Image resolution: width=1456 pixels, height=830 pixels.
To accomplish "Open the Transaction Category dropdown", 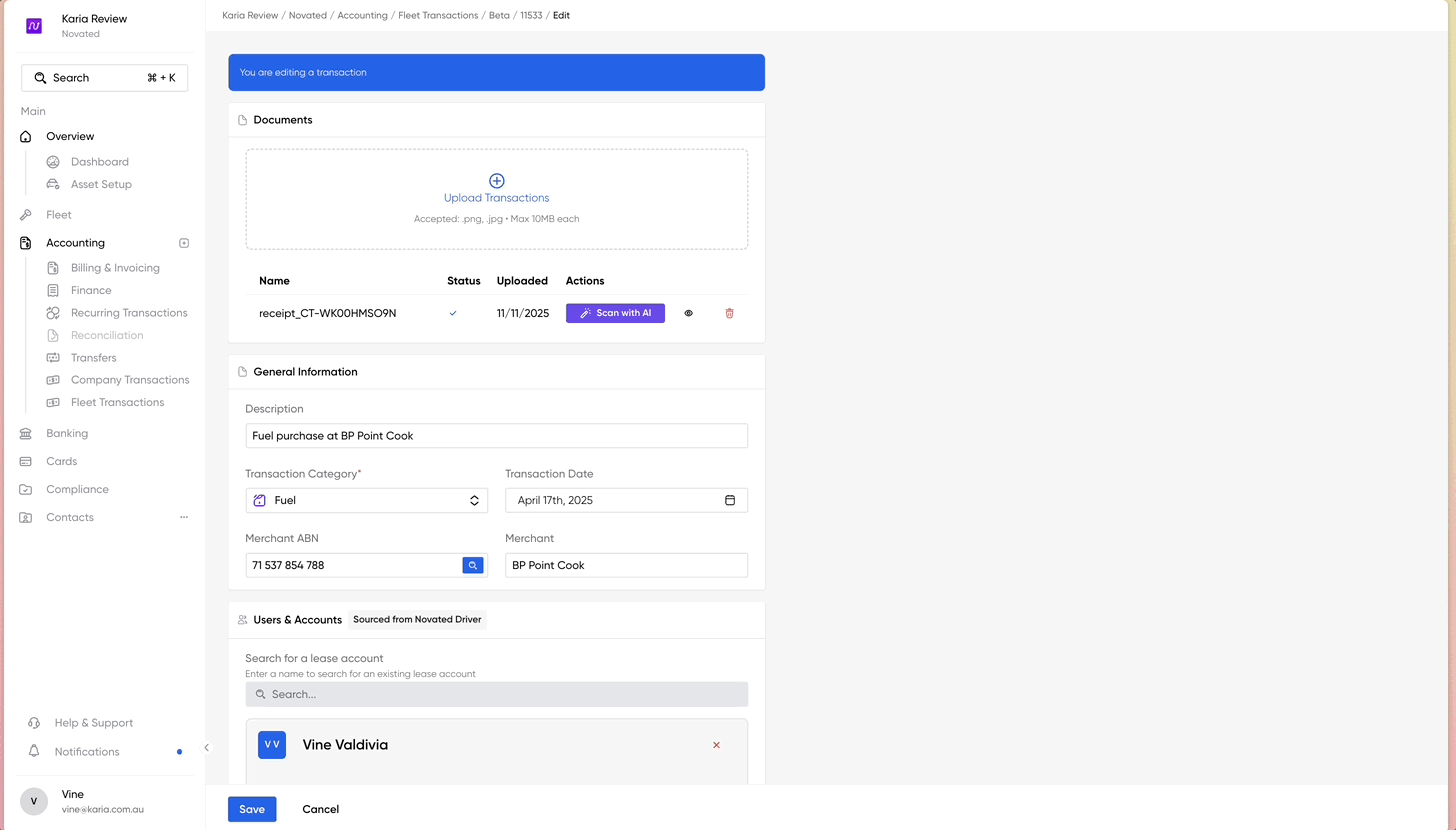I will pyautogui.click(x=366, y=500).
